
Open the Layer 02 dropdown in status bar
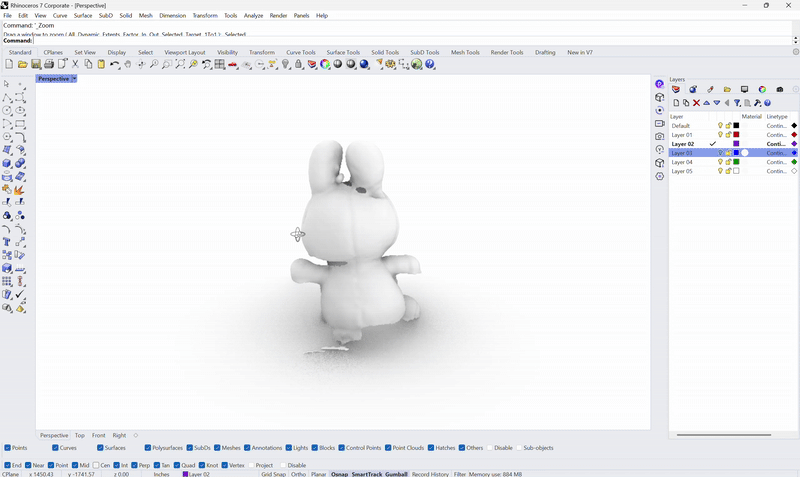(196, 474)
